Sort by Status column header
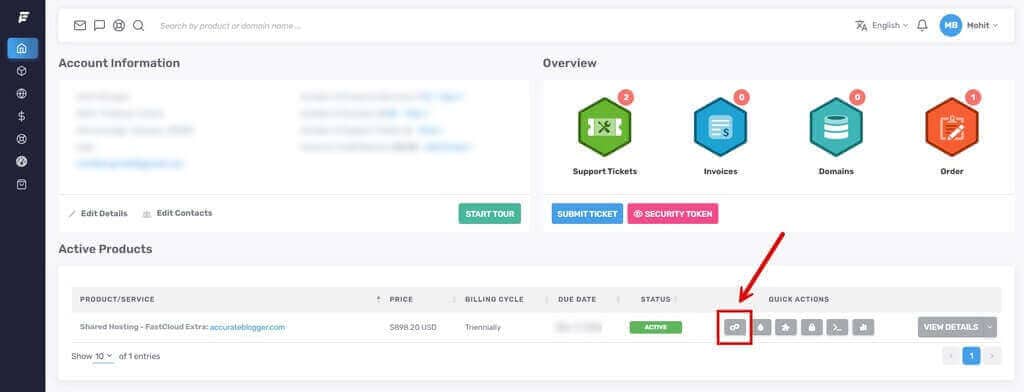 click(656, 299)
